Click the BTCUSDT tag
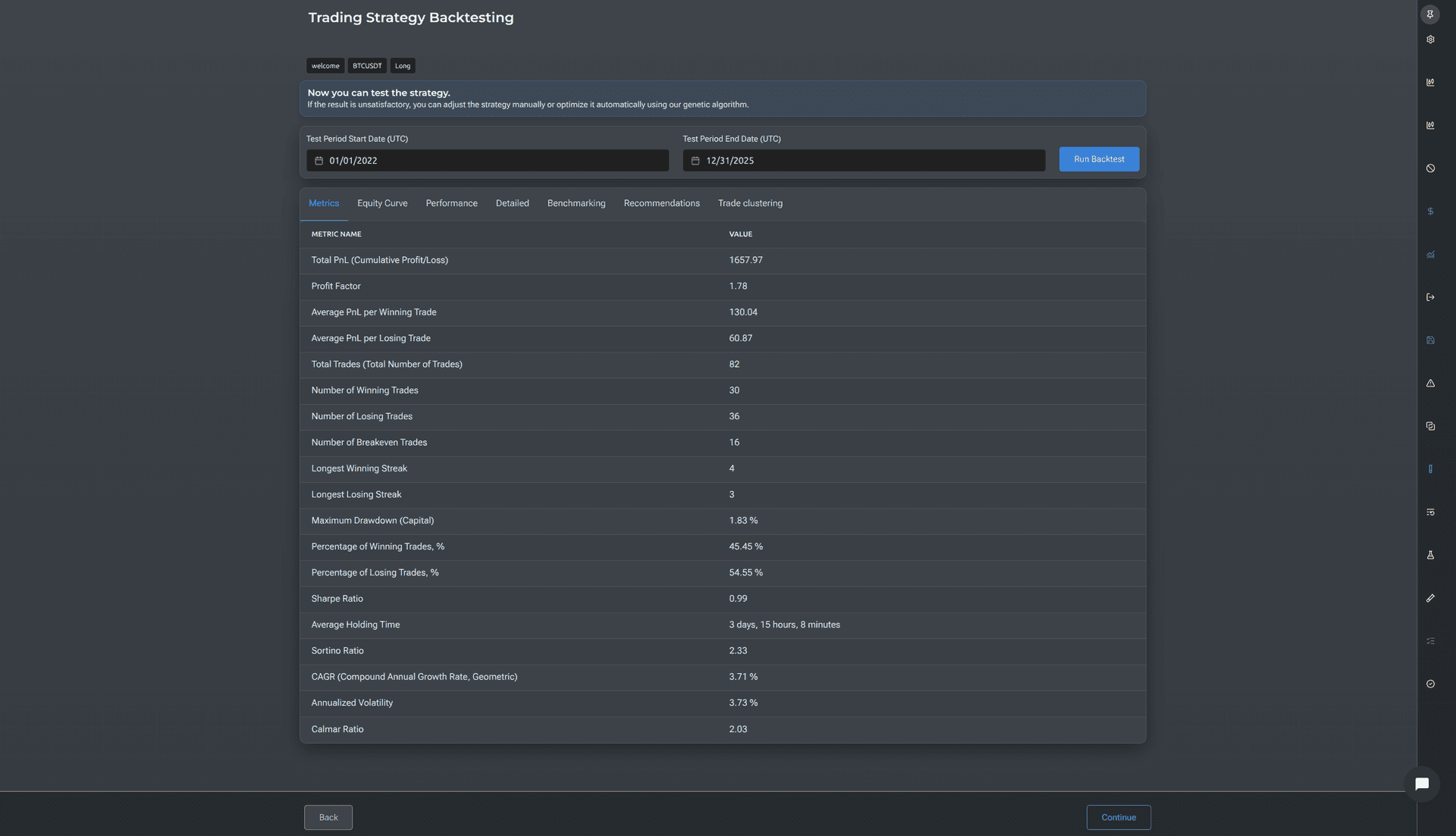 [x=367, y=66]
